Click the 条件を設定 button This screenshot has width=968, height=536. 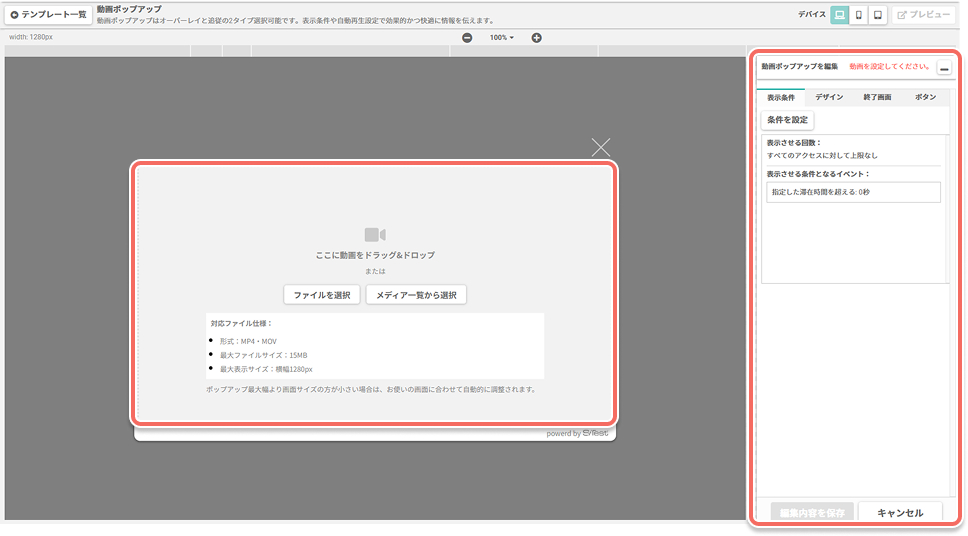[x=788, y=120]
